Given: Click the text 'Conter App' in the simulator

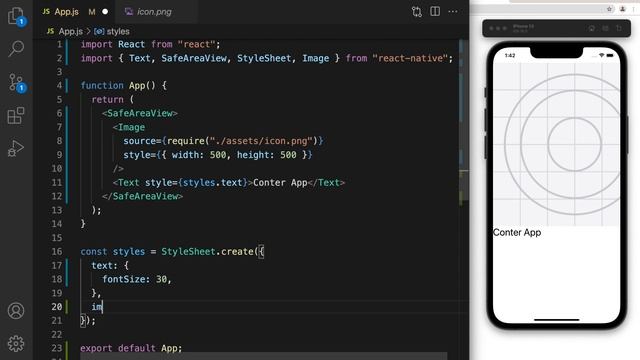Looking at the screenshot, I should [517, 232].
